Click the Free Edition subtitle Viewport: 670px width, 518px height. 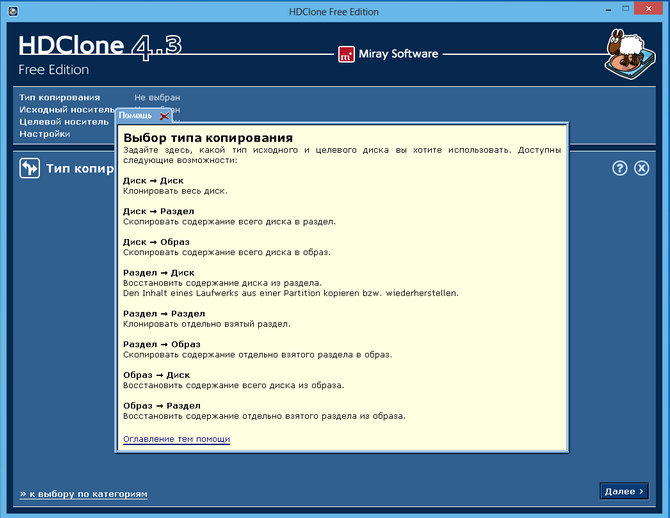click(x=53, y=70)
